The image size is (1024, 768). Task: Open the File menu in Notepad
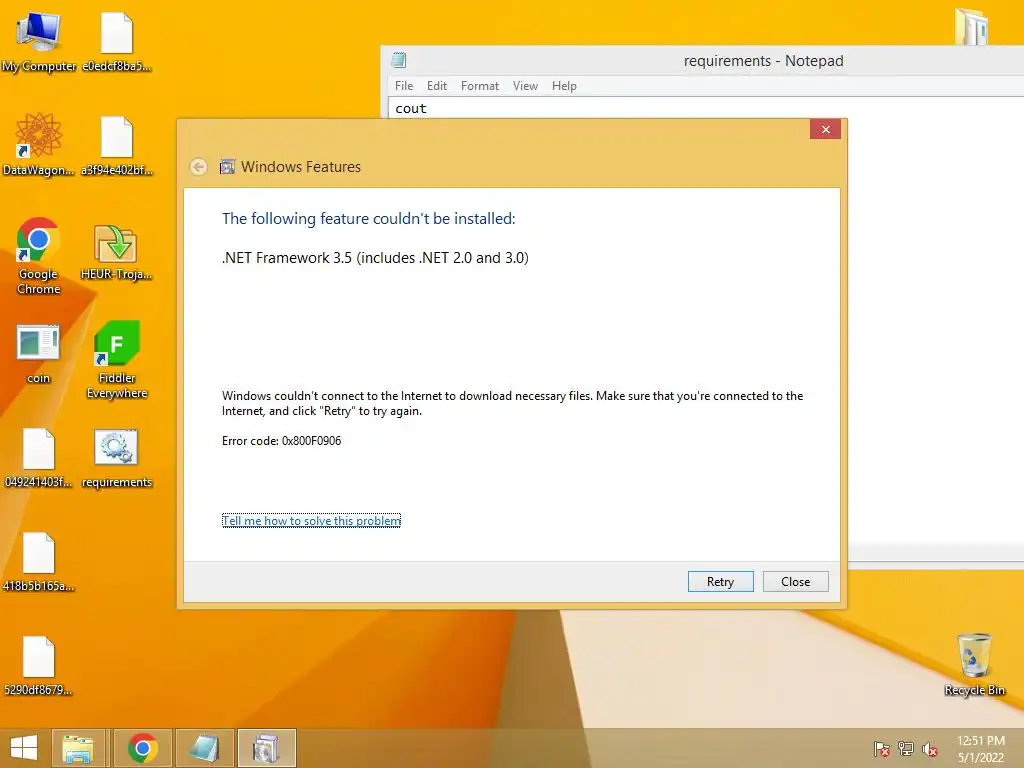pos(404,86)
